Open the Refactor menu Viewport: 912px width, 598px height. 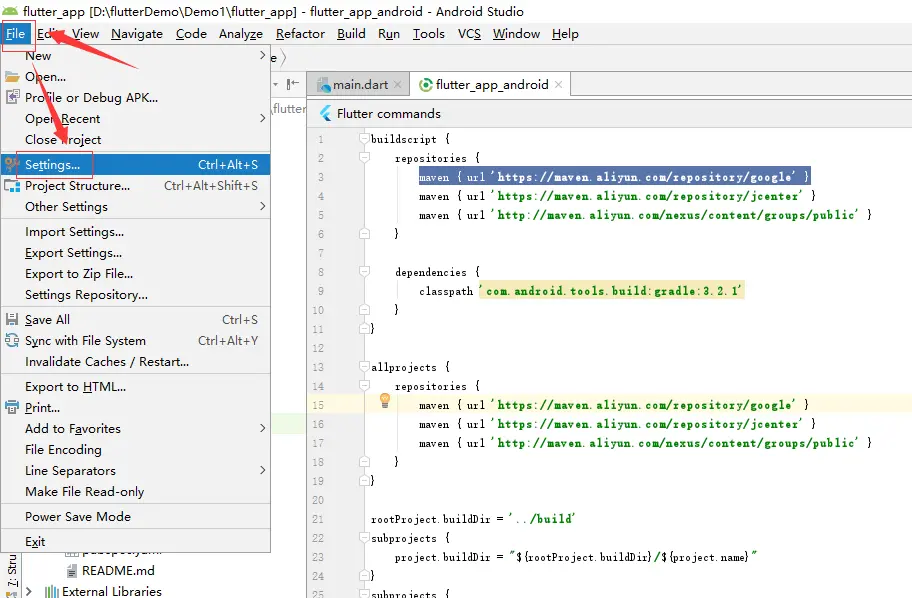click(x=300, y=34)
